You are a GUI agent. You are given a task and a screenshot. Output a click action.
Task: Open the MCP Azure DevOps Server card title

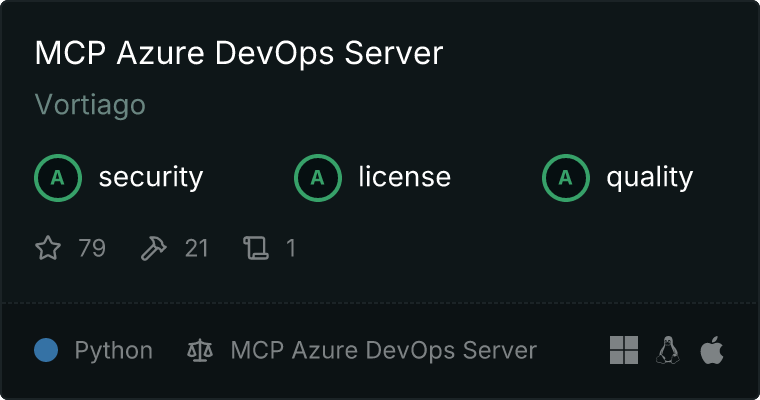click(x=238, y=53)
